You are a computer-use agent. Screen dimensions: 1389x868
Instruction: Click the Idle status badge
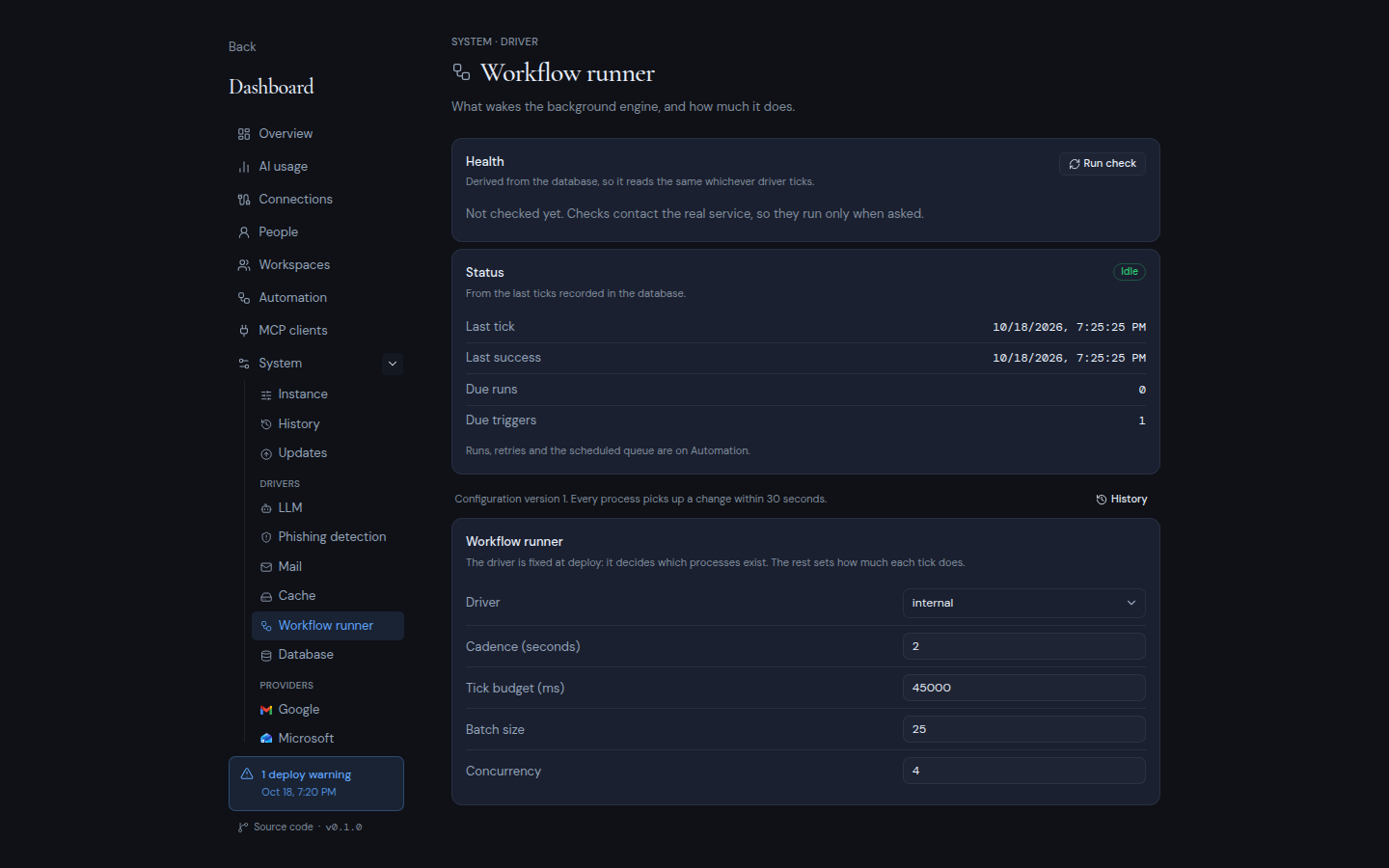1130,272
